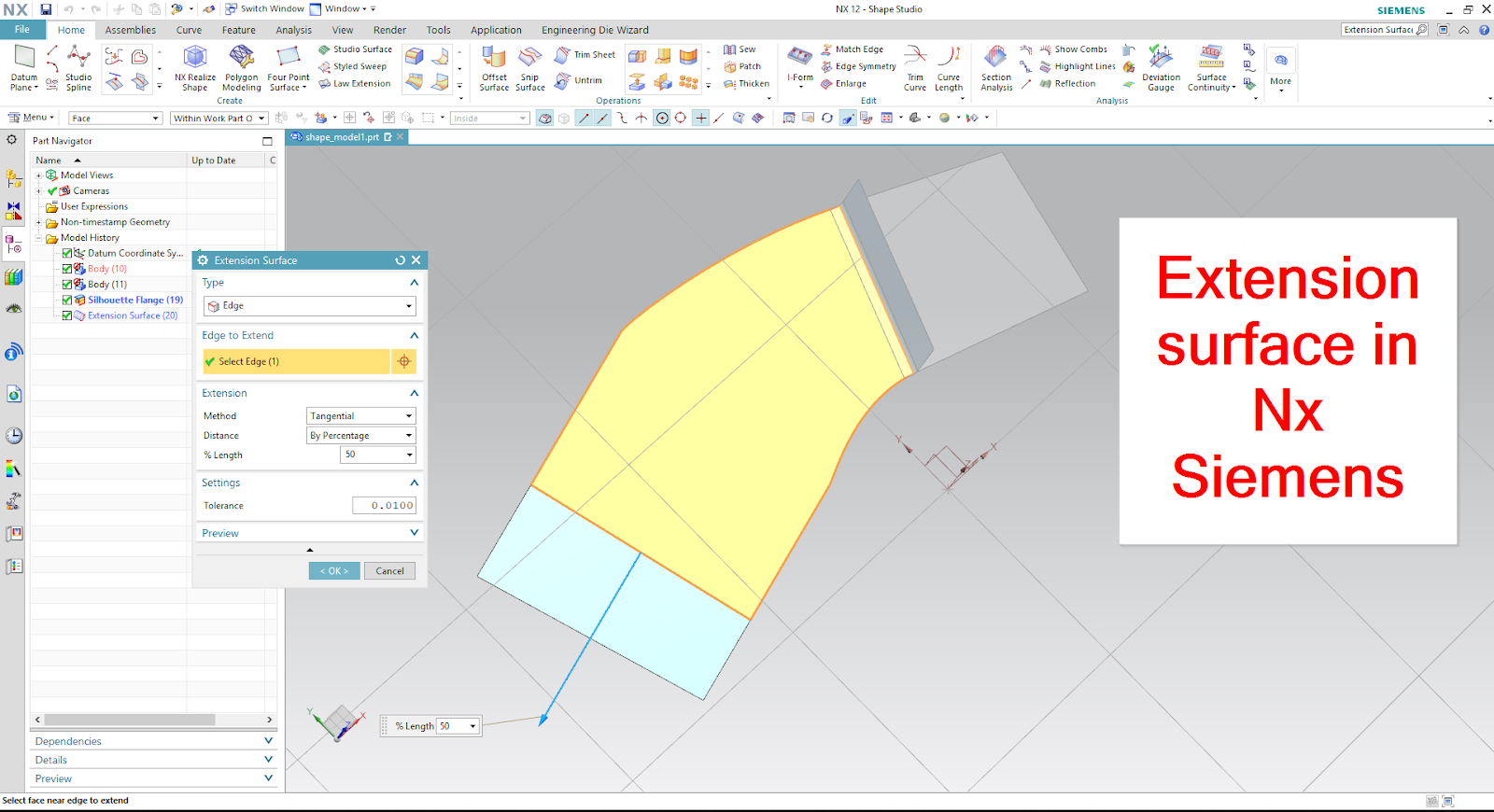The width and height of the screenshot is (1494, 812).
Task: Click the OK button
Action: point(334,571)
